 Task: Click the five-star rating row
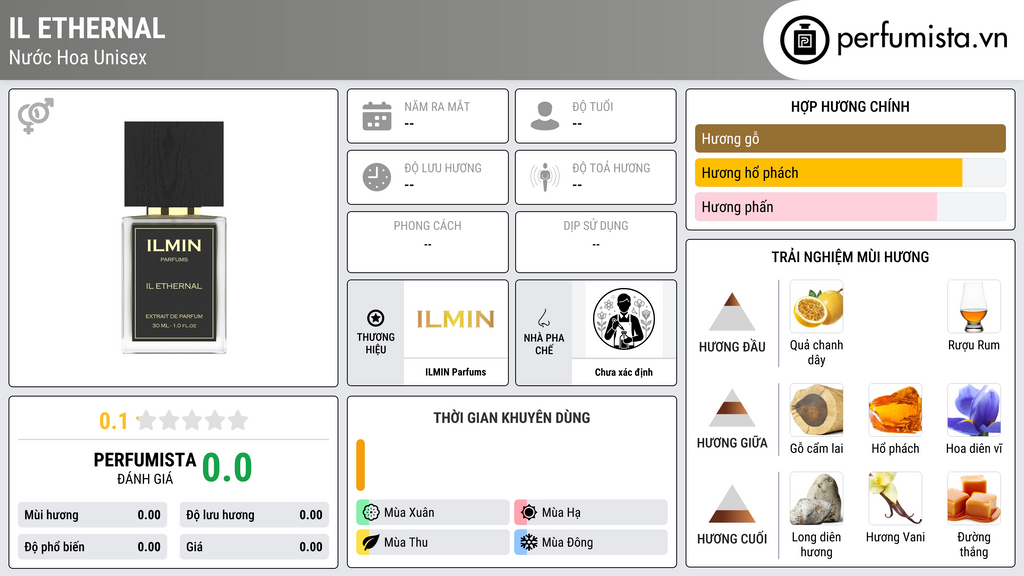(x=192, y=420)
